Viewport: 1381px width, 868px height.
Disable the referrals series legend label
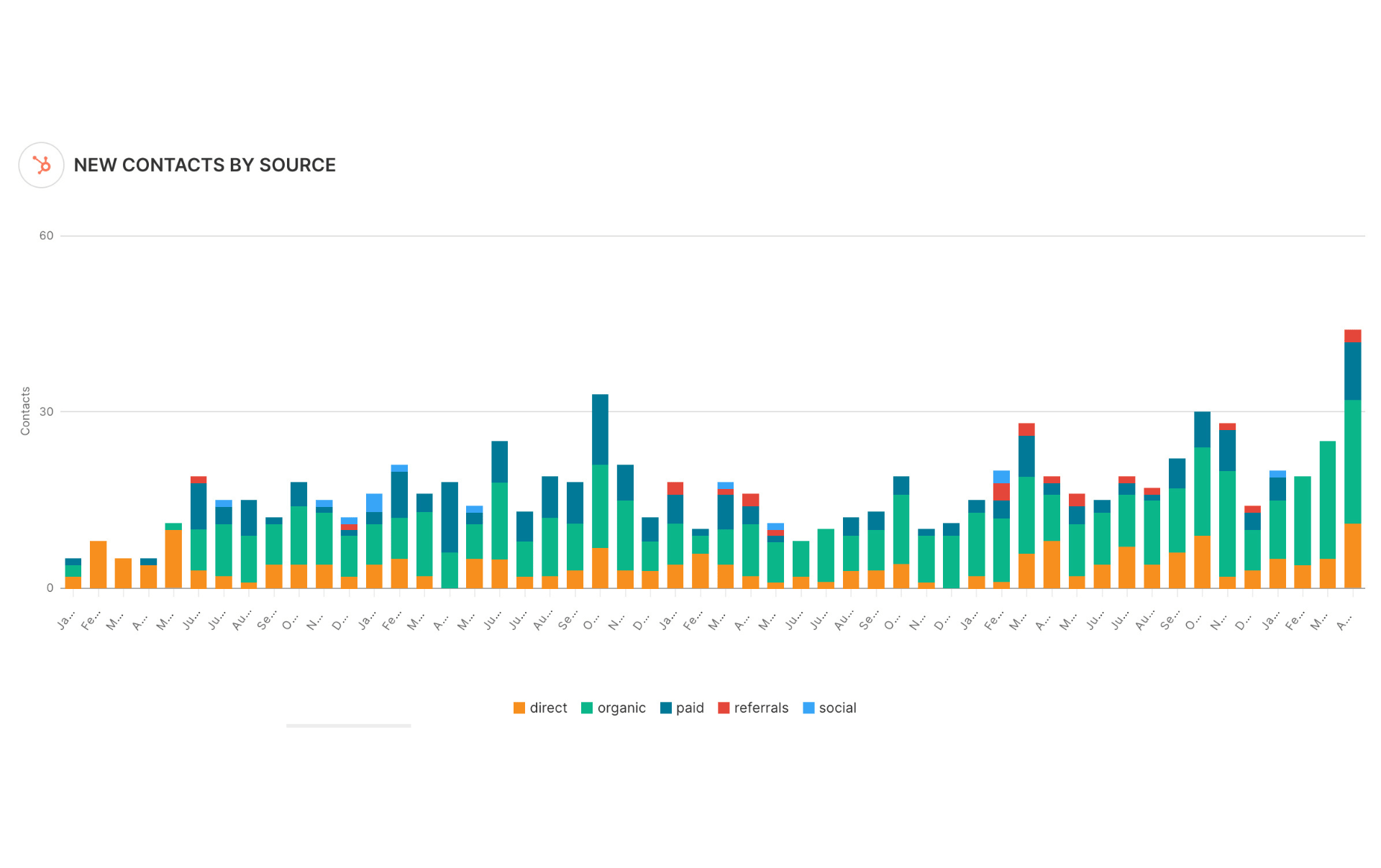pyautogui.click(x=761, y=708)
